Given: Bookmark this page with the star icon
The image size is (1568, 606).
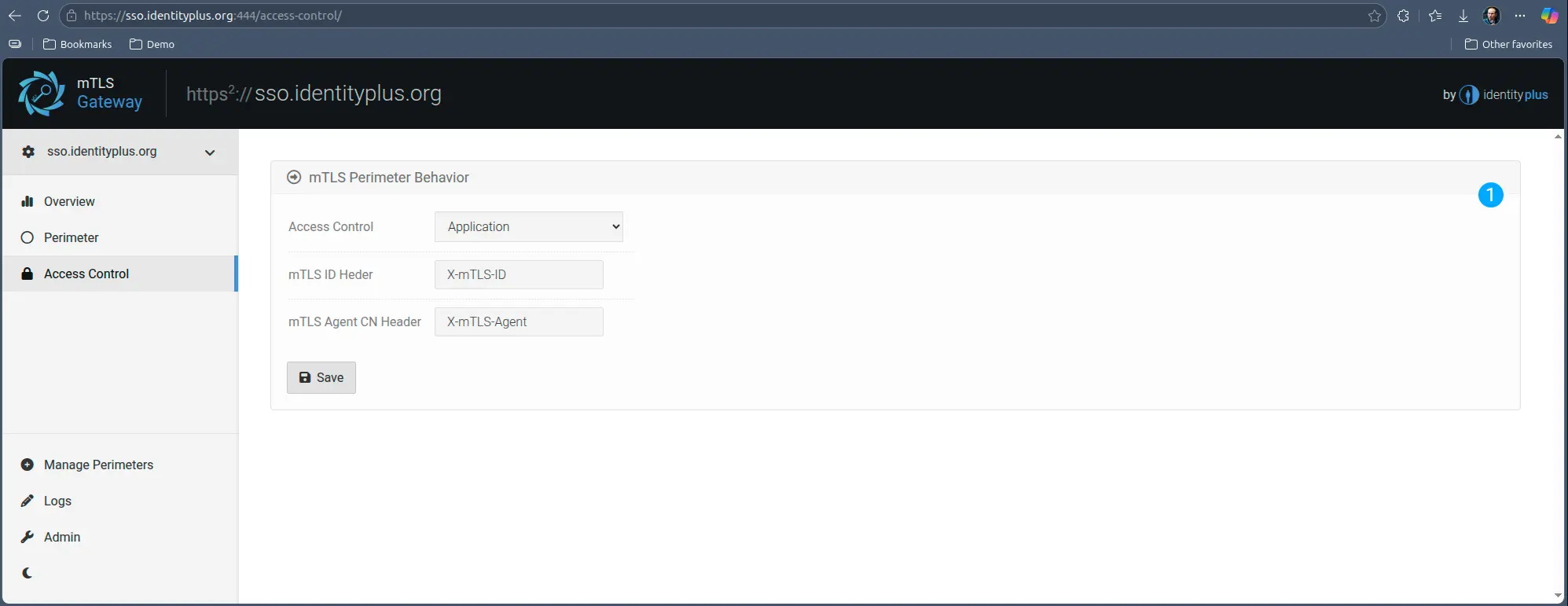Looking at the screenshot, I should (x=1374, y=16).
